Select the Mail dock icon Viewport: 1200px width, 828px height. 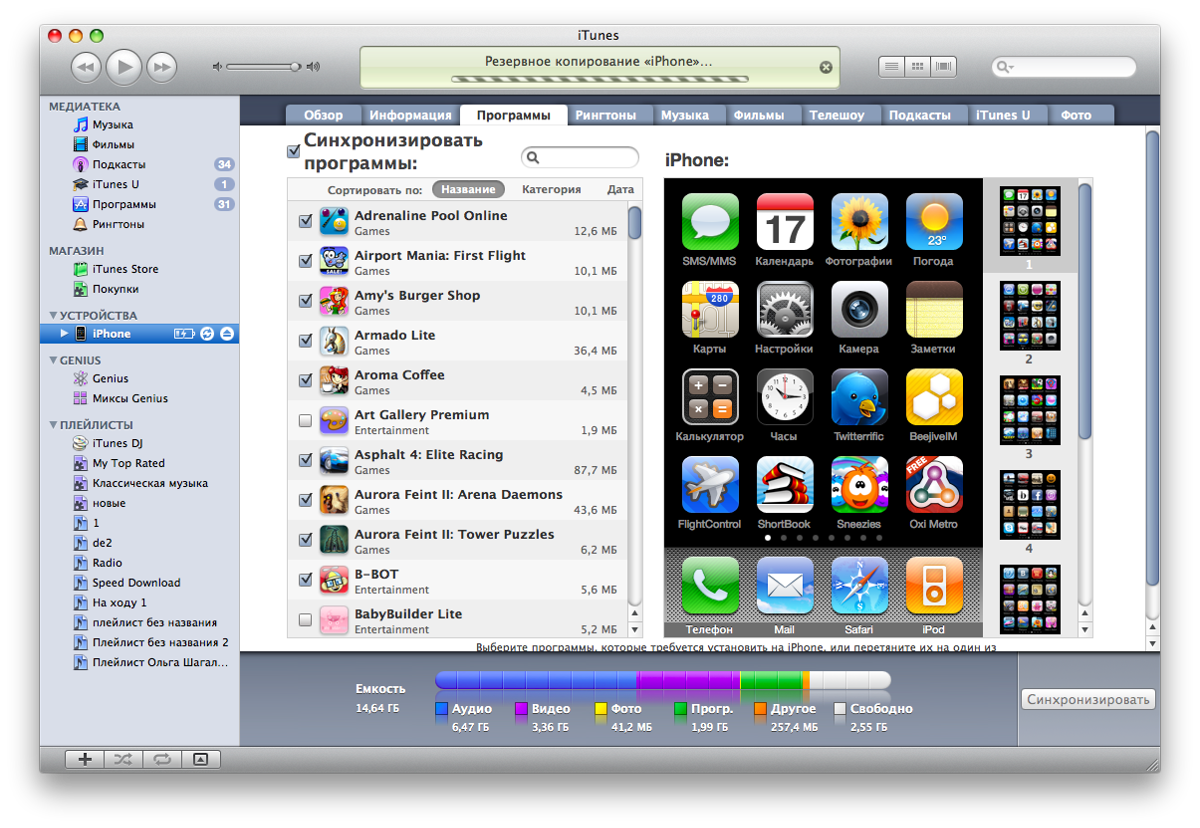[785, 586]
